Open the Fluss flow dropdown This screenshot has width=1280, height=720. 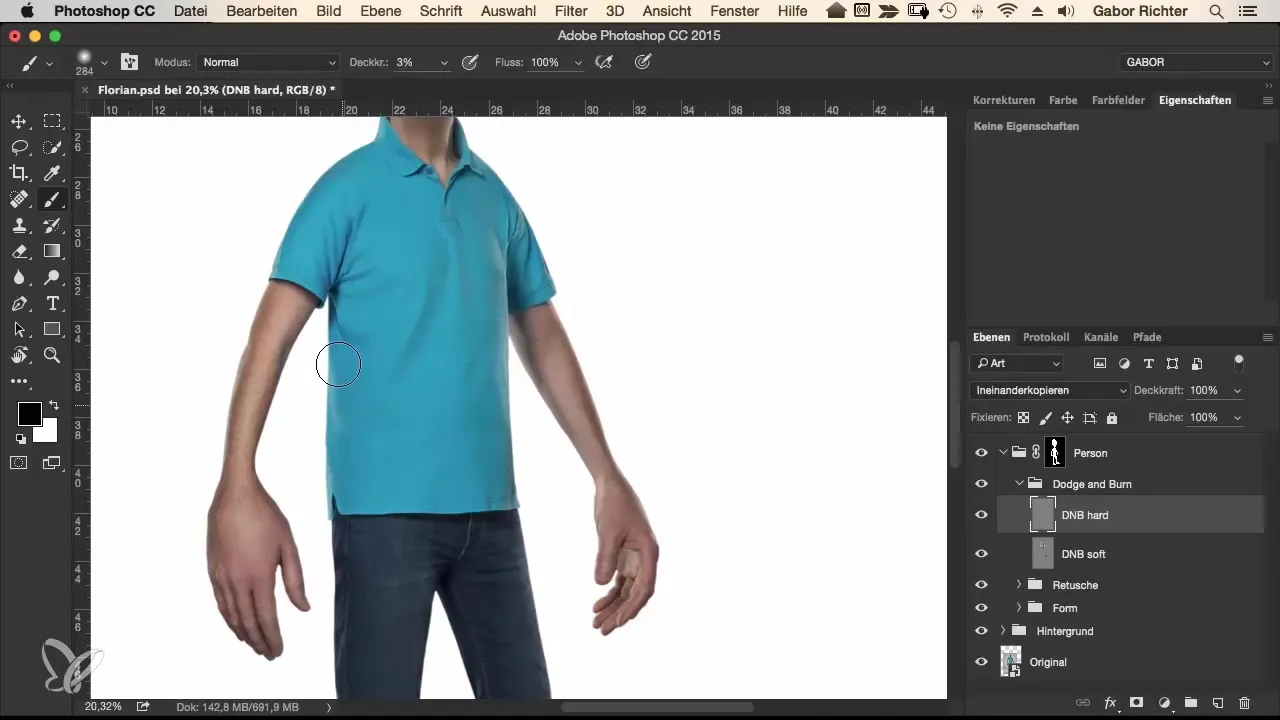(577, 62)
